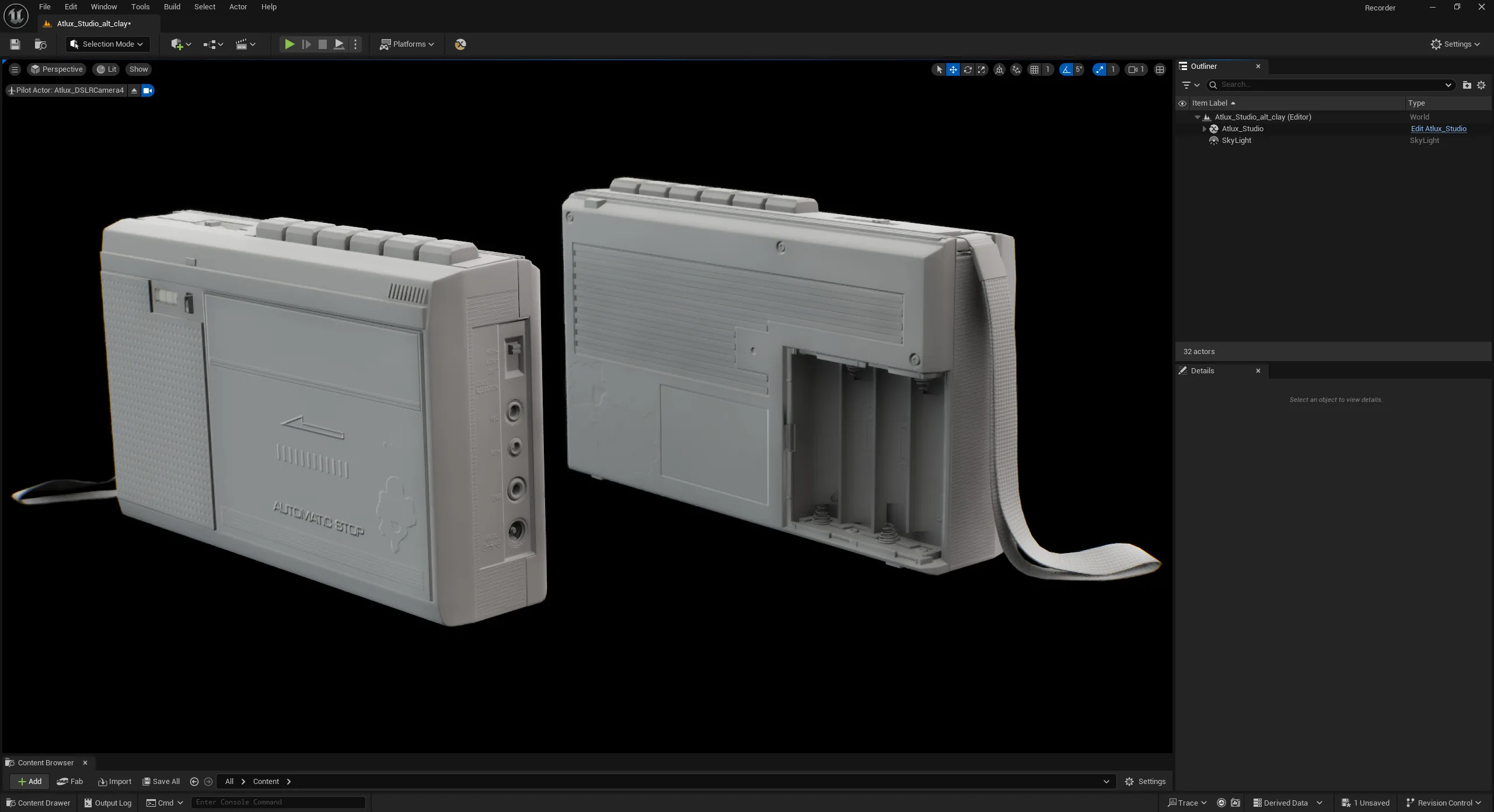Toggle scale snapping with the blue arrow icon

coord(1099,69)
